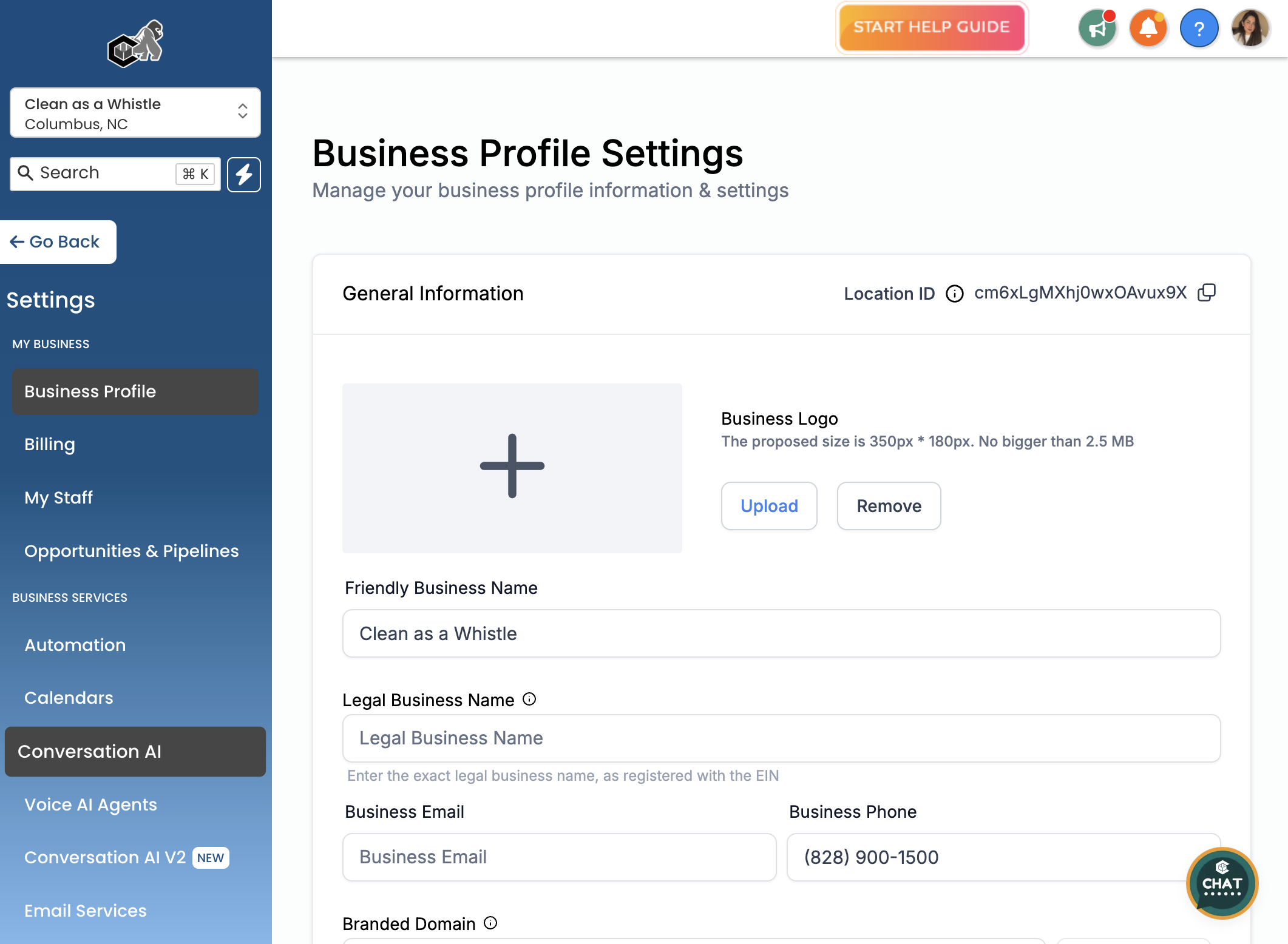Click the Location ID info icon

click(x=955, y=294)
